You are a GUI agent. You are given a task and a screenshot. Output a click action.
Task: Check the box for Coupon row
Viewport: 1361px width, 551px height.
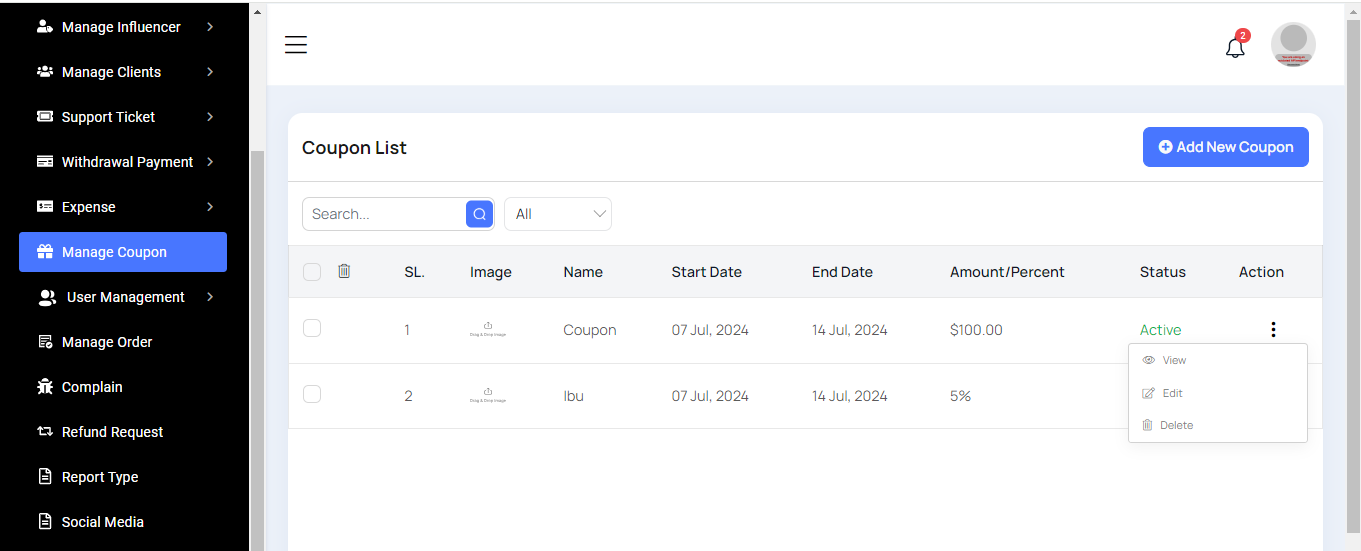312,328
